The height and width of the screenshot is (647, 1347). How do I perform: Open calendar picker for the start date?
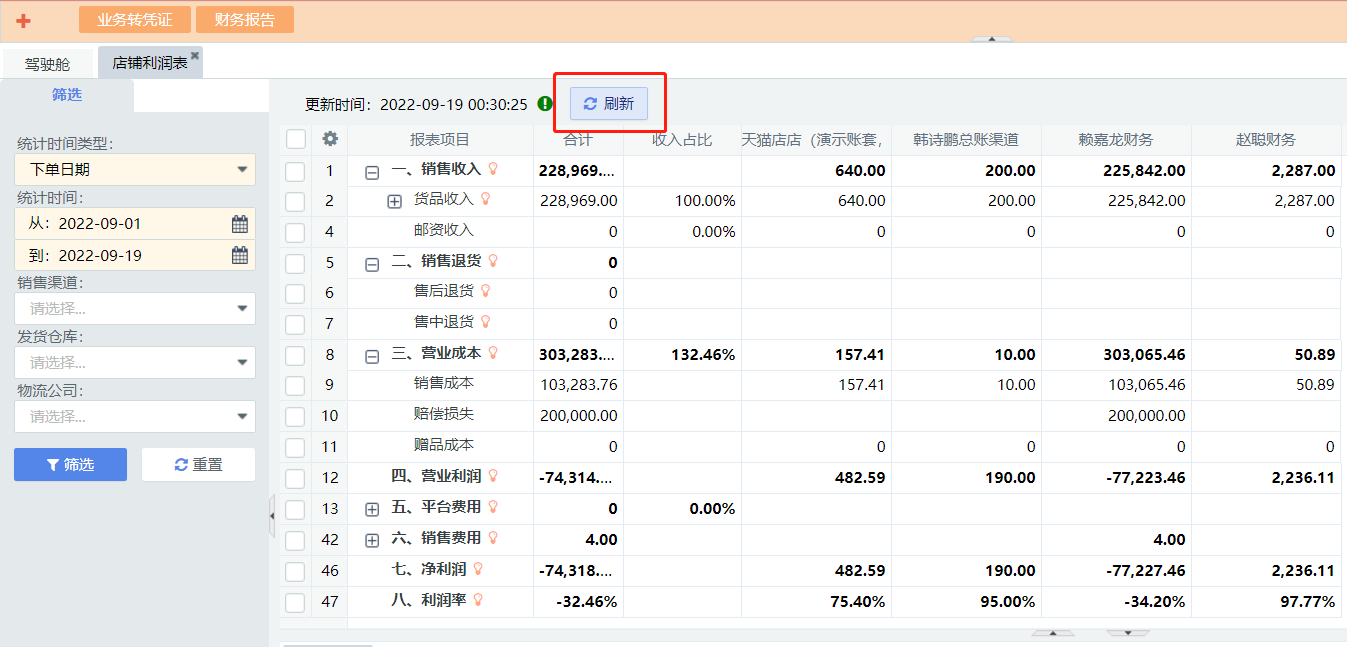tap(240, 224)
